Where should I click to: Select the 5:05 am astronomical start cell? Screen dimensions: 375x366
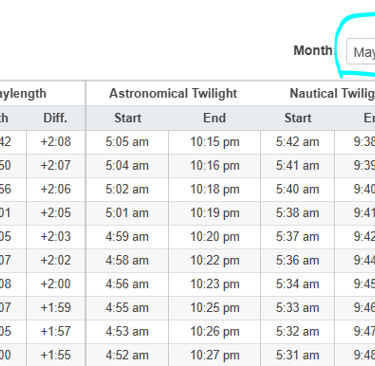(127, 142)
